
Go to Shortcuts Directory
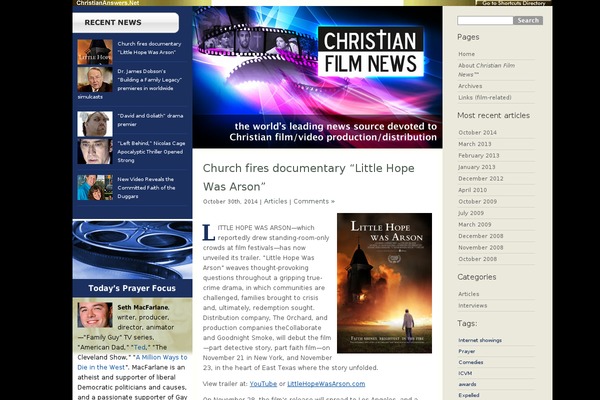tap(514, 3)
